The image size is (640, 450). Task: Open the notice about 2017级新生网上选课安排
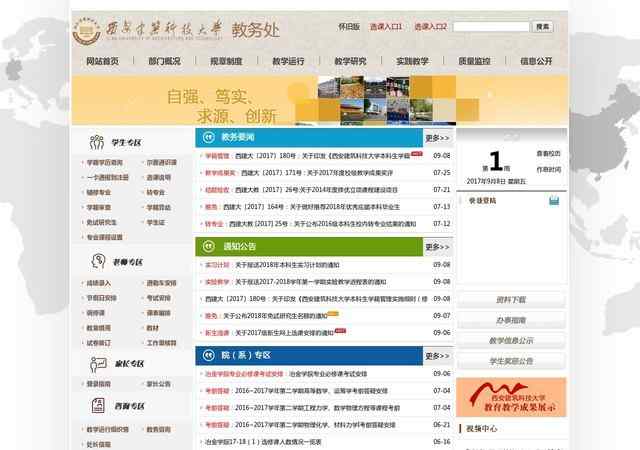click(269, 333)
